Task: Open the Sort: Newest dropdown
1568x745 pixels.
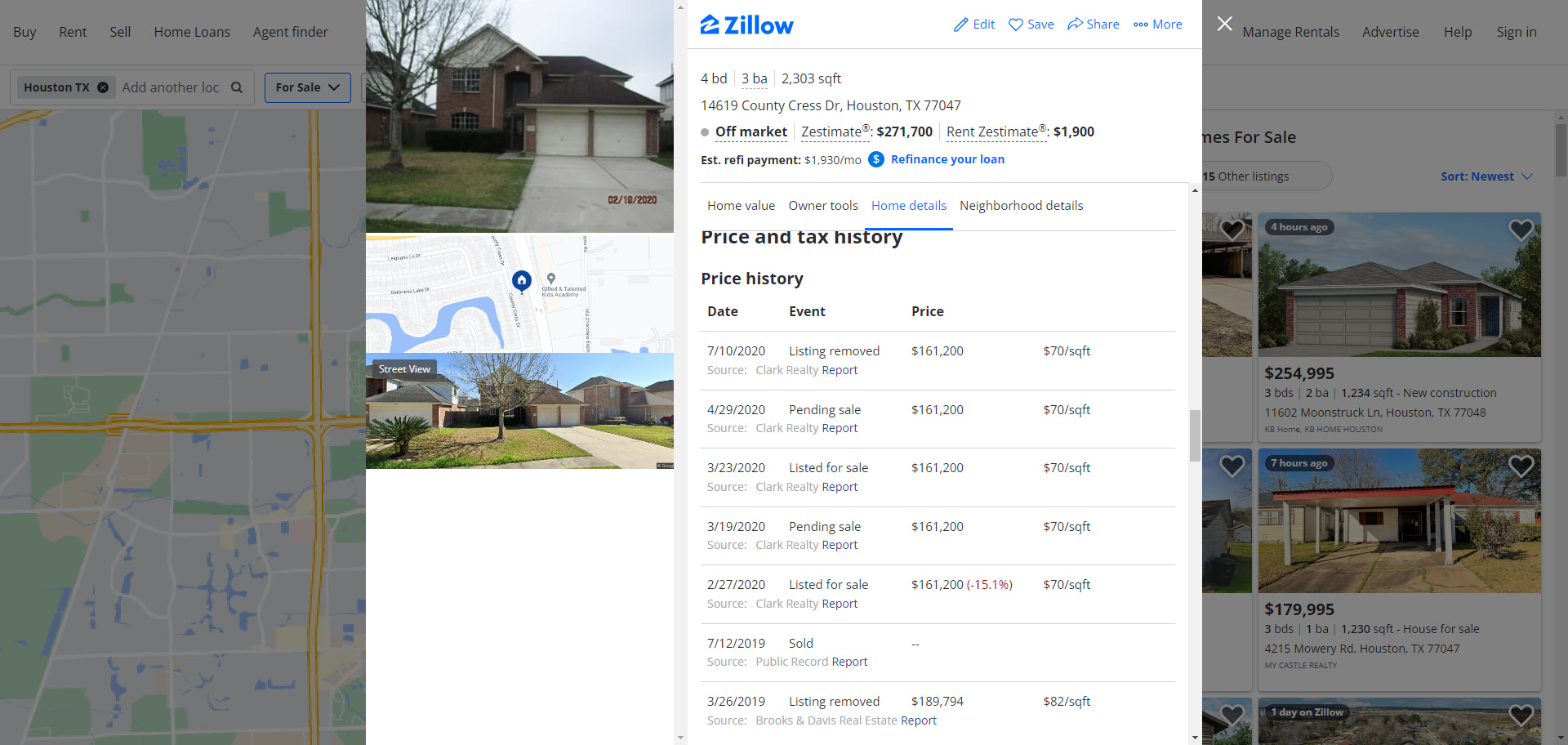Action: [1486, 176]
